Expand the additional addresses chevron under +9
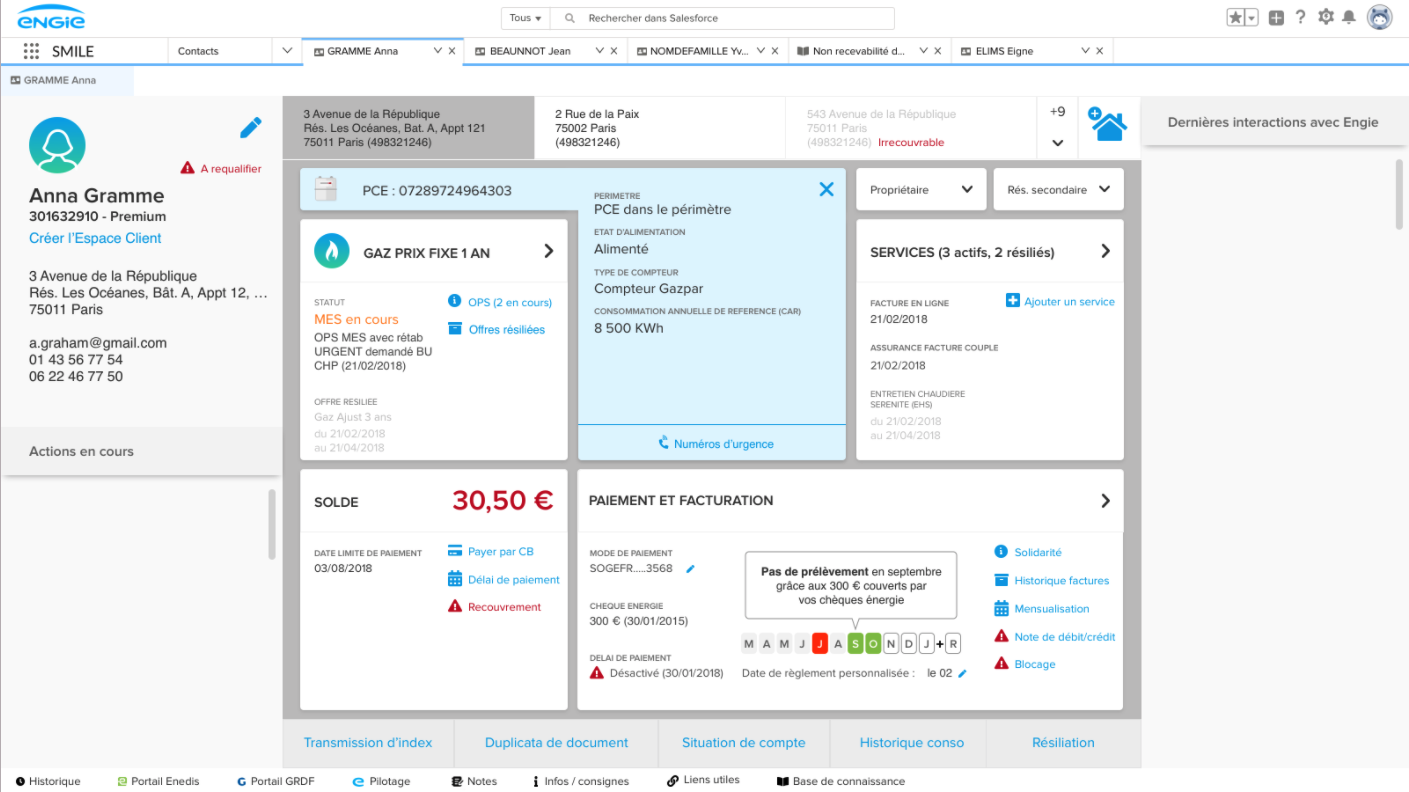Screen dimensions: 1409x792 click(x=1057, y=142)
